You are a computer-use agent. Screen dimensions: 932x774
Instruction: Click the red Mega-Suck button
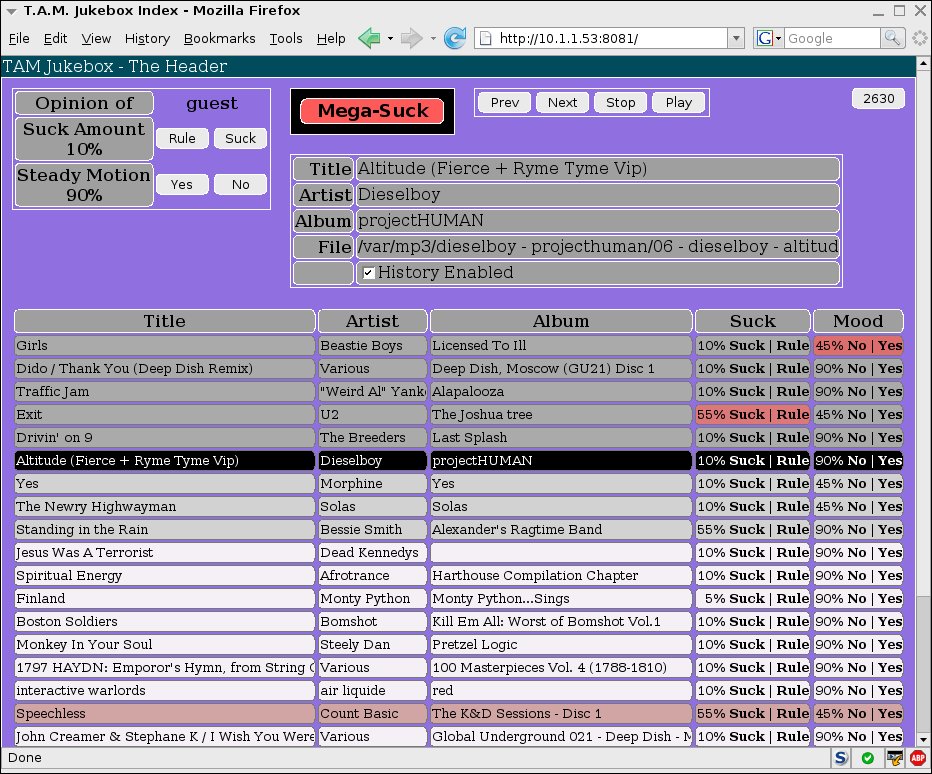pyautogui.click(x=371, y=111)
